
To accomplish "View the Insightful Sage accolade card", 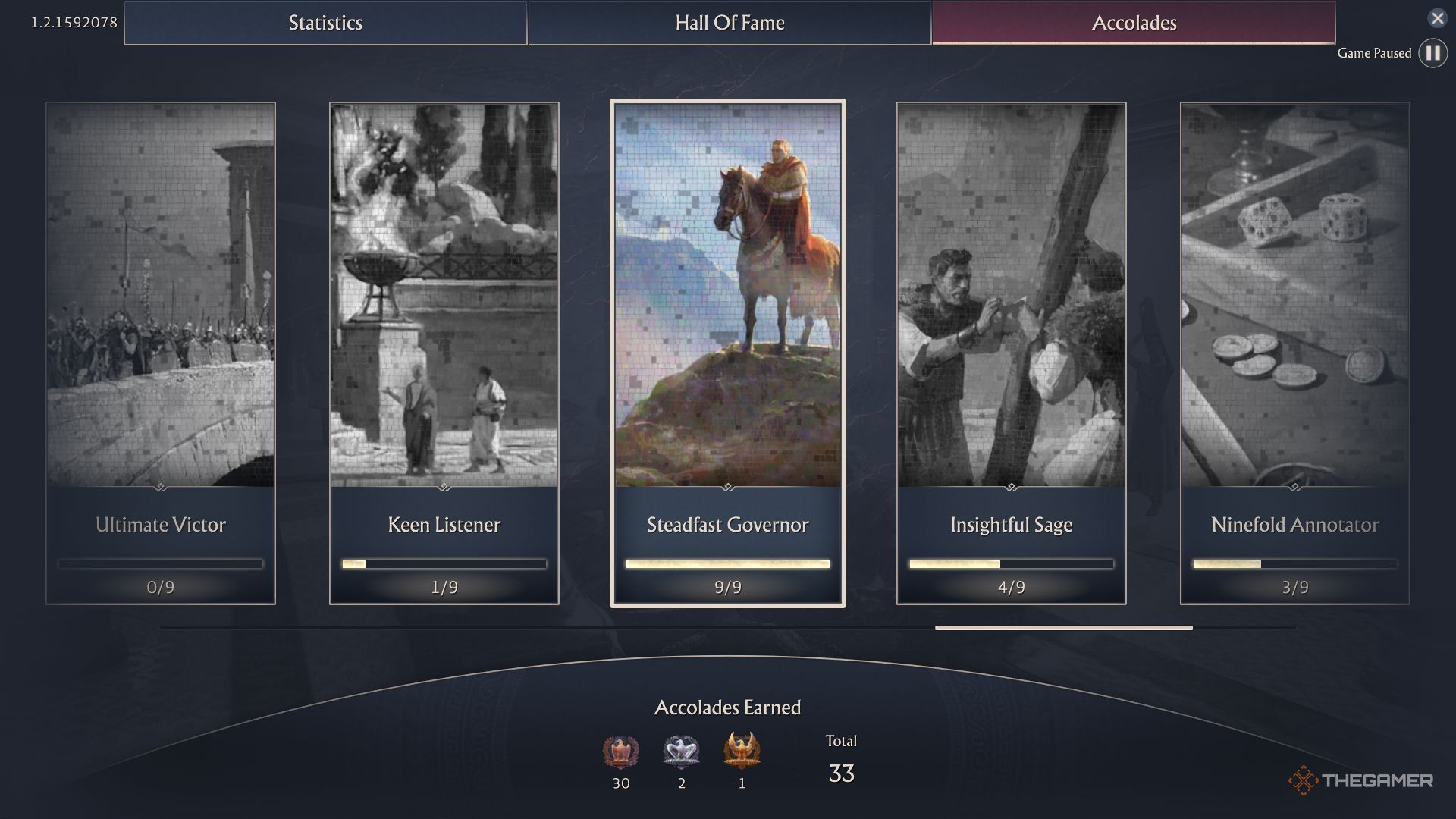I will [1012, 353].
